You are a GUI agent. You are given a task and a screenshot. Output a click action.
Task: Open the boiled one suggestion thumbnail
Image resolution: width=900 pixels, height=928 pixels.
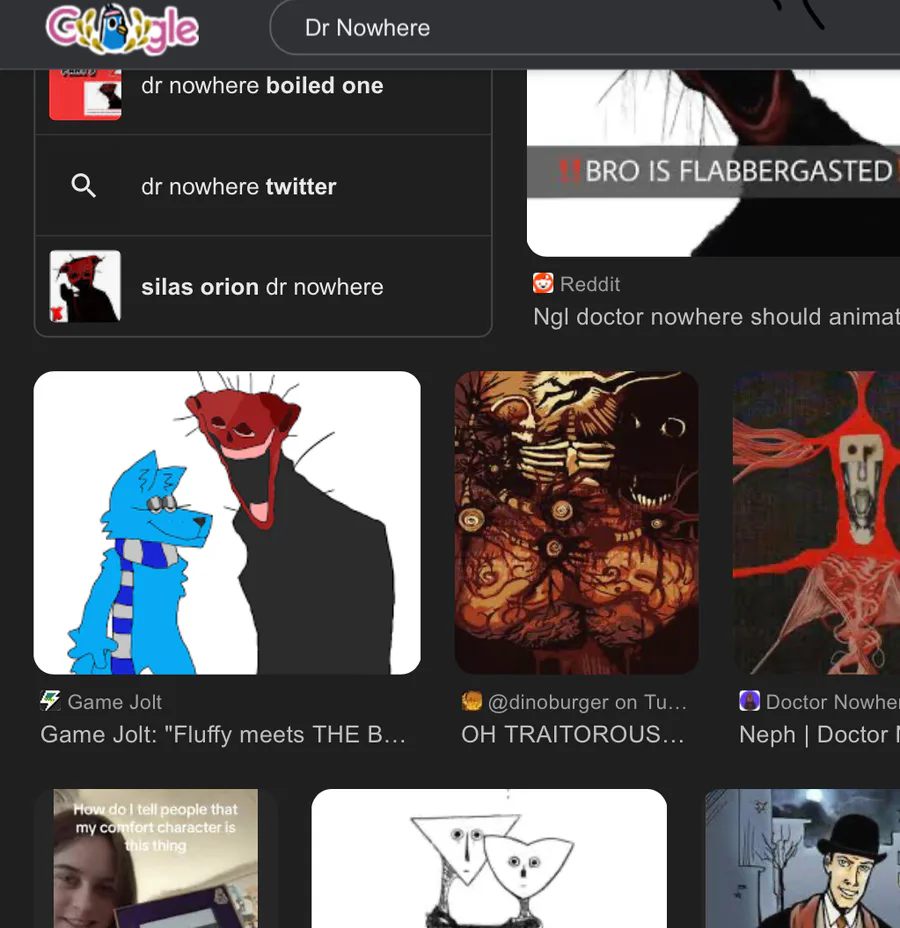tap(85, 94)
